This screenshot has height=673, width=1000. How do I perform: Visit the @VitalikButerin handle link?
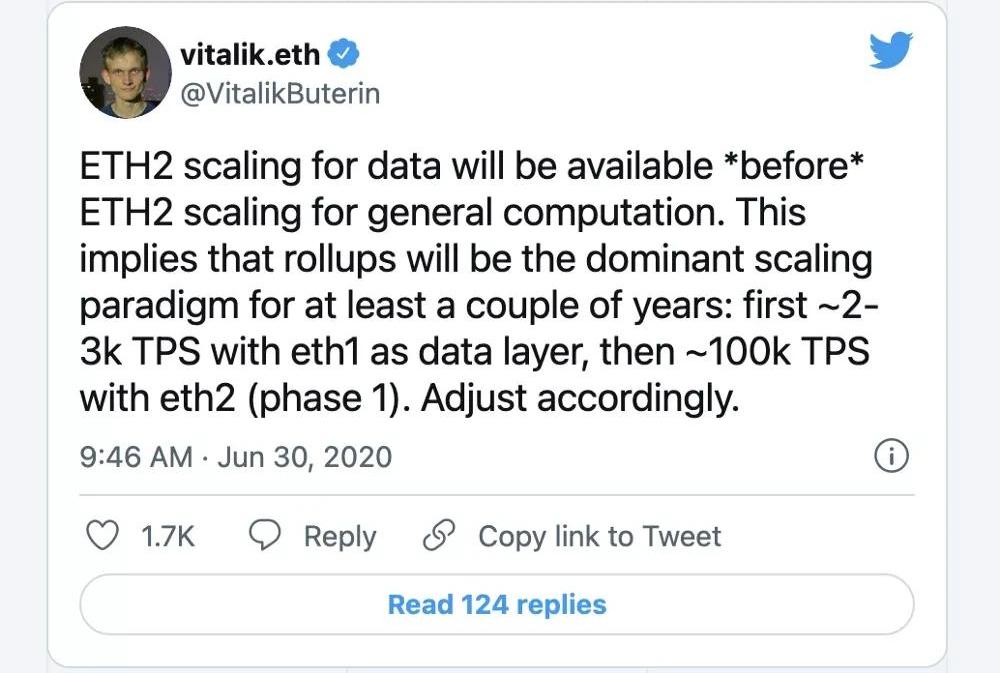point(280,93)
